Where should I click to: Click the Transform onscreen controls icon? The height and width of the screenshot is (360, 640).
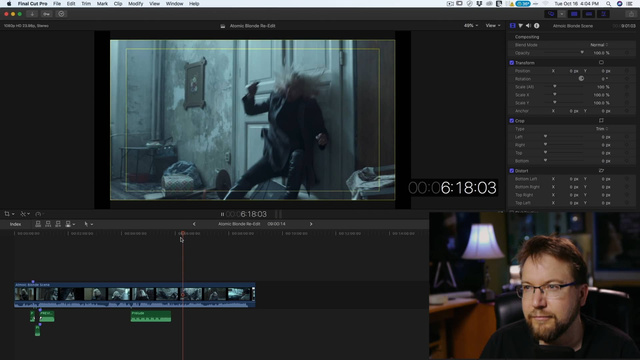click(x=601, y=62)
